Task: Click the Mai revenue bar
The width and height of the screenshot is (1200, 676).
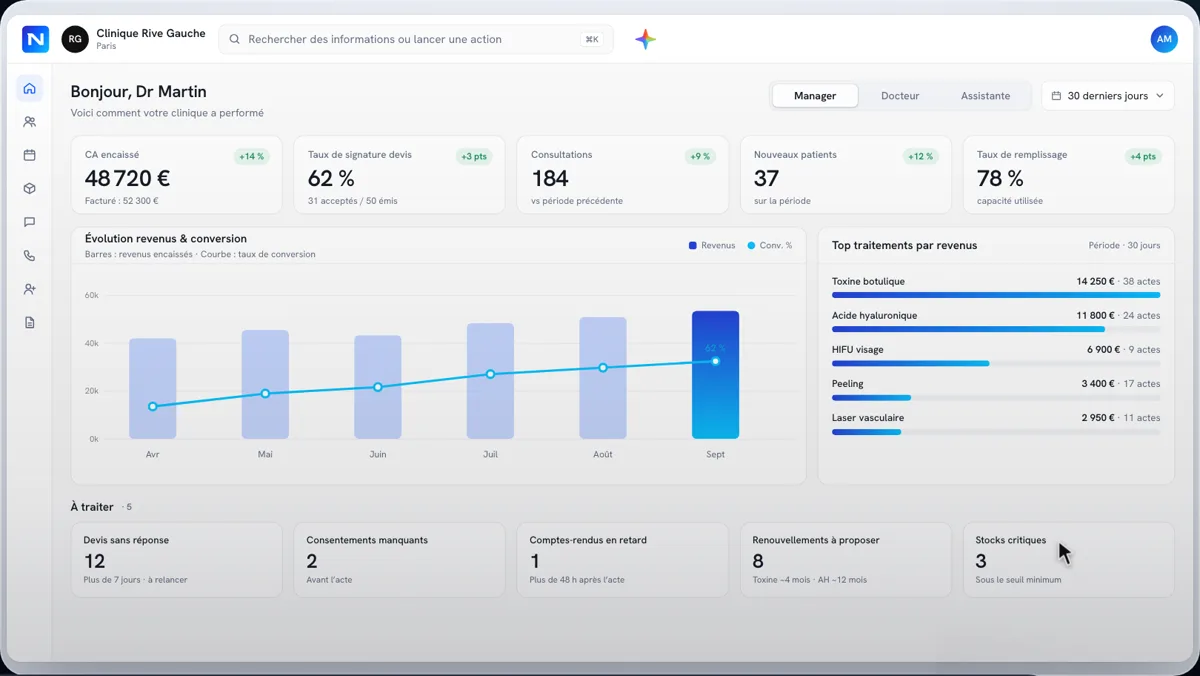Action: [x=265, y=385]
